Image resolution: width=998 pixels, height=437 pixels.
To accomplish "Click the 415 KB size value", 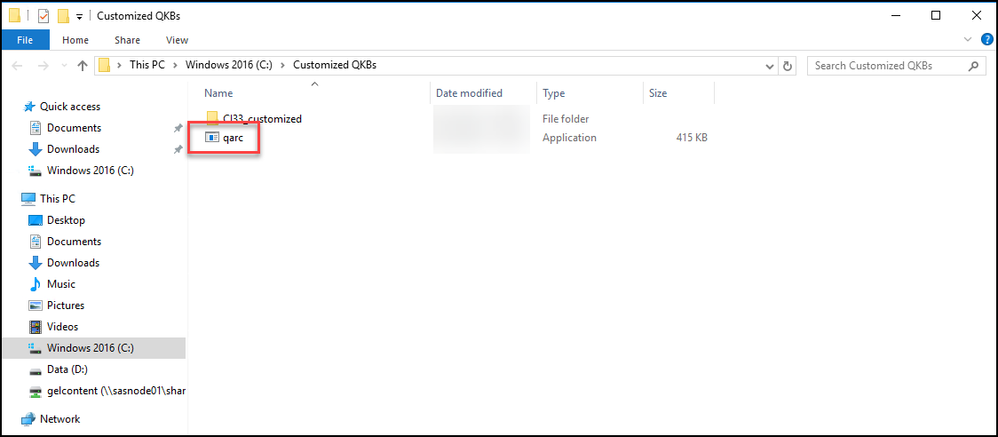I will click(x=692, y=137).
